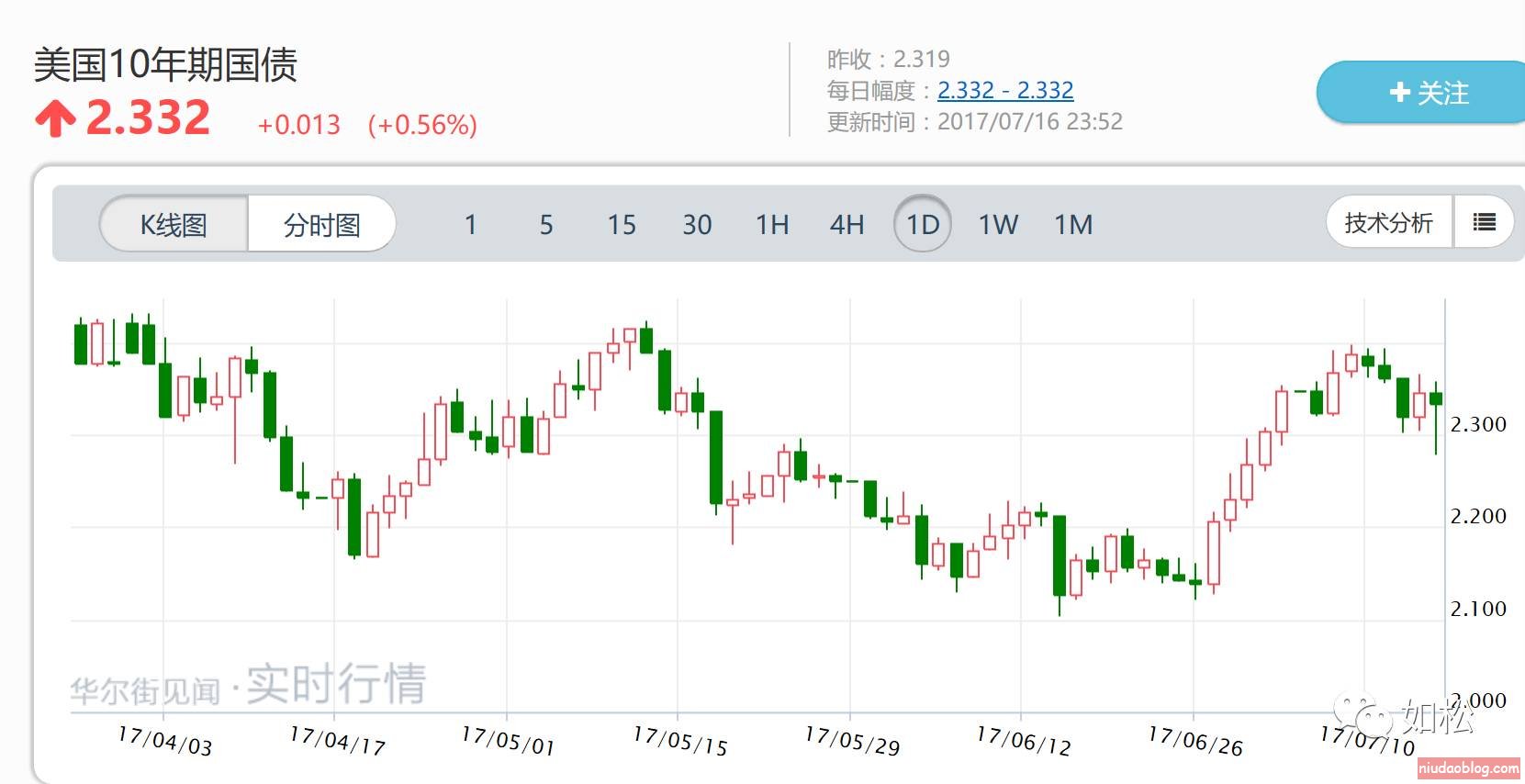Click the current price 2.332
1525x784 pixels.
[x=148, y=118]
